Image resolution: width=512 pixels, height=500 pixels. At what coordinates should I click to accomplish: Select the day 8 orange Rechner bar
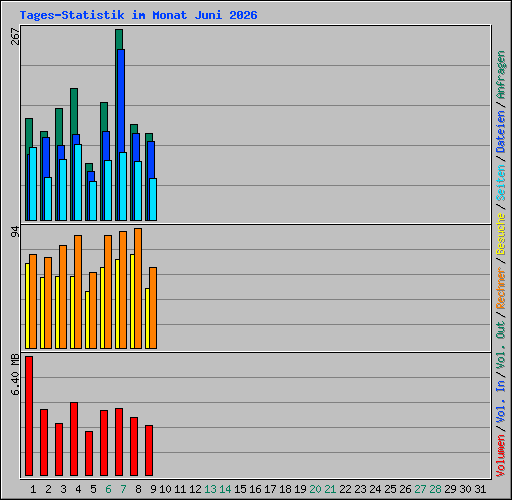point(138,289)
